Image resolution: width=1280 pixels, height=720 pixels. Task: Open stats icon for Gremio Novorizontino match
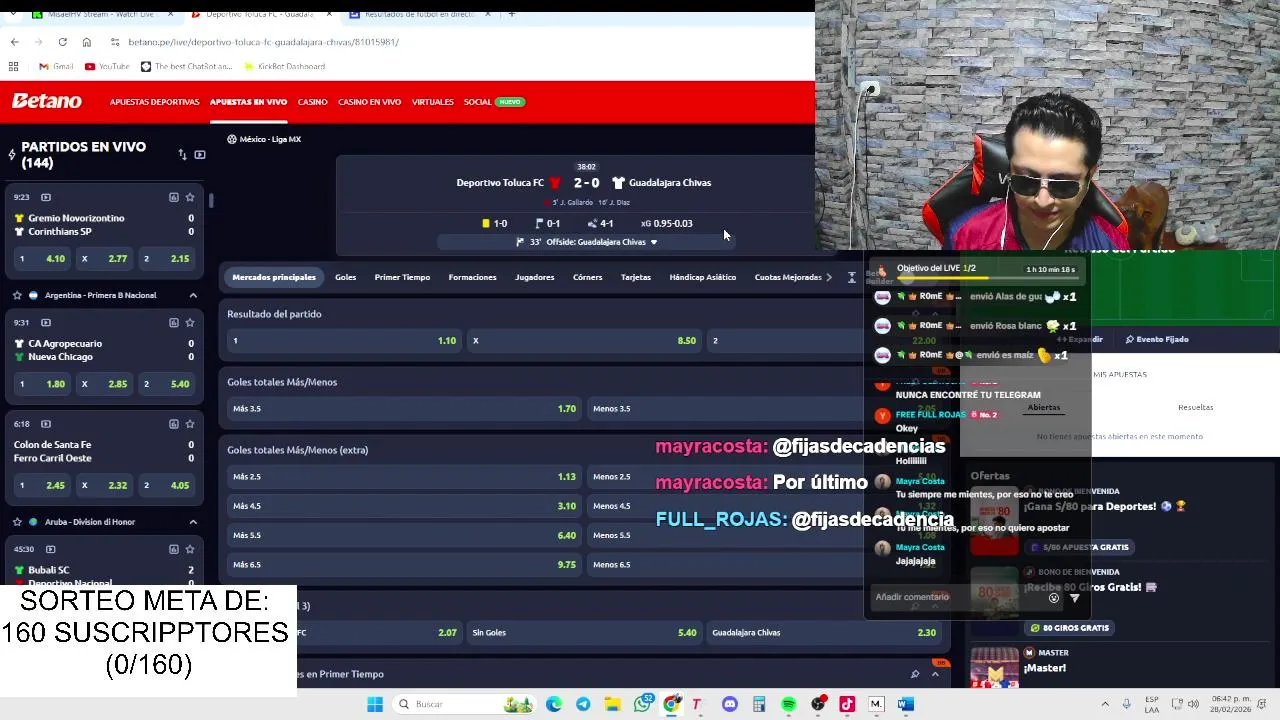[173, 197]
